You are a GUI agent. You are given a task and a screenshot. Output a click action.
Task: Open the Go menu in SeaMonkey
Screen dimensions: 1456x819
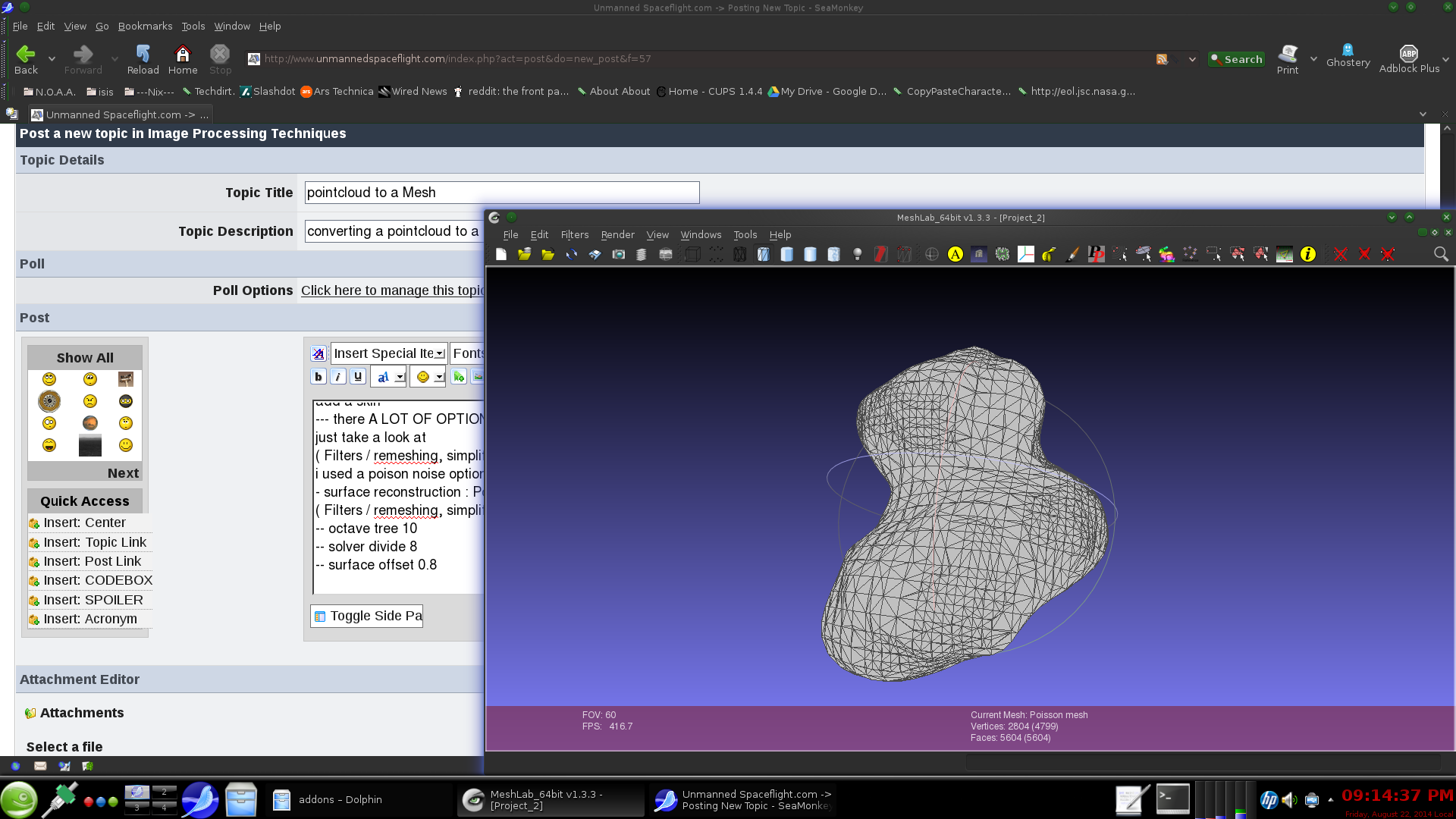click(x=102, y=26)
